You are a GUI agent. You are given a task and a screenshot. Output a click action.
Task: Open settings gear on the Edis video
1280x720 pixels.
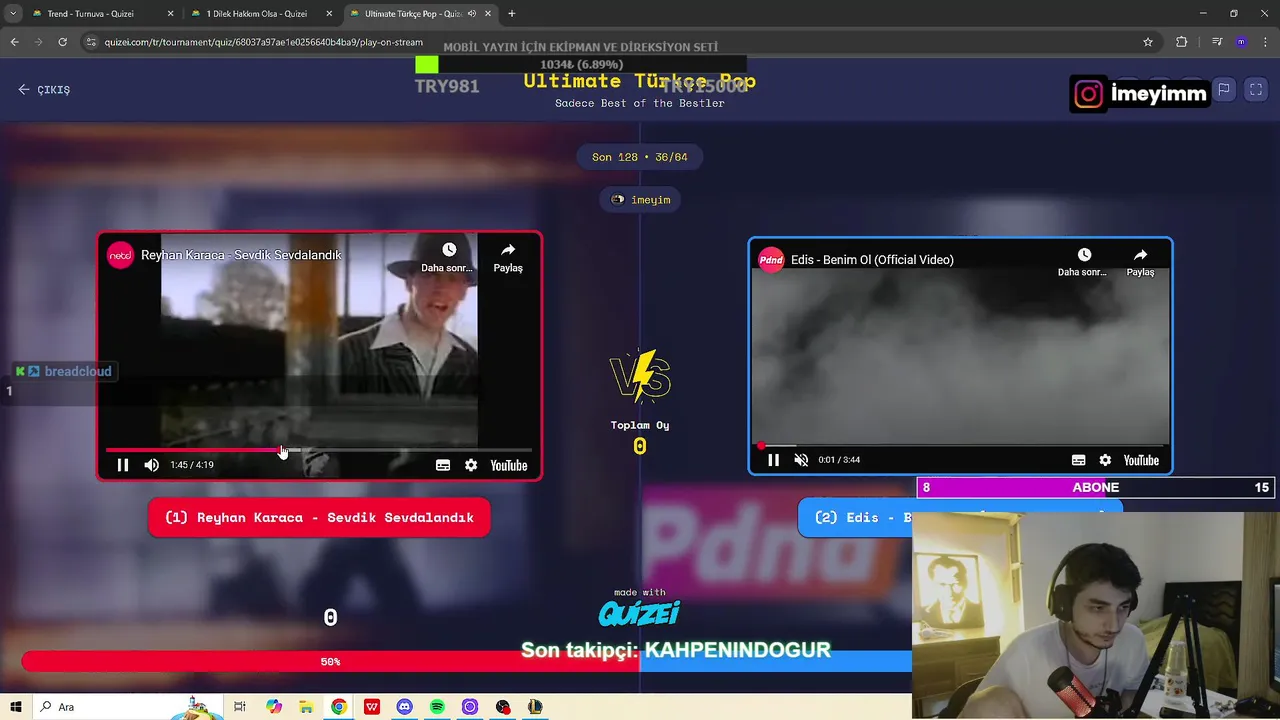1105,460
